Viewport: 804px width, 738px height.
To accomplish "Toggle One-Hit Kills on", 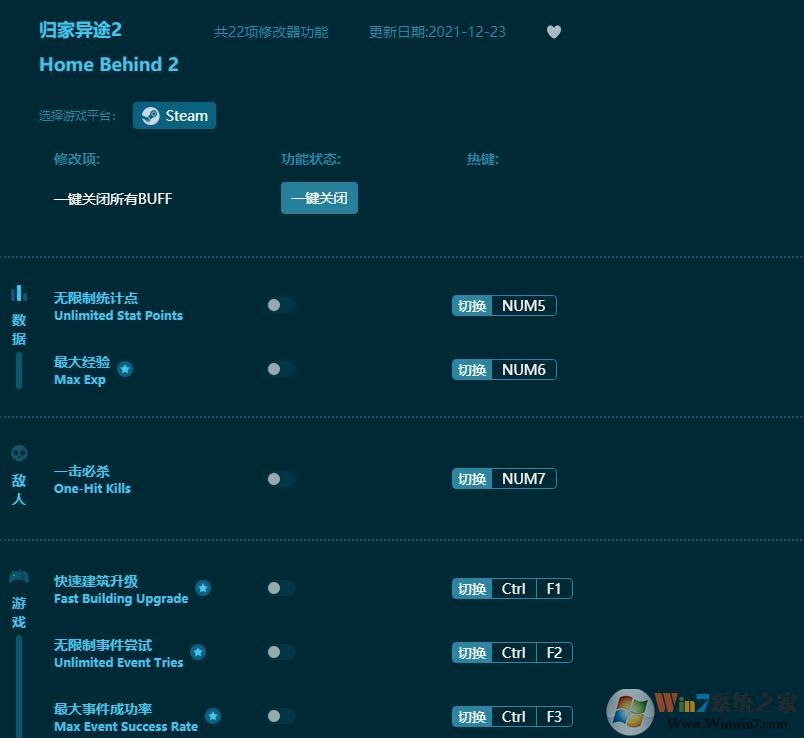I will (280, 478).
